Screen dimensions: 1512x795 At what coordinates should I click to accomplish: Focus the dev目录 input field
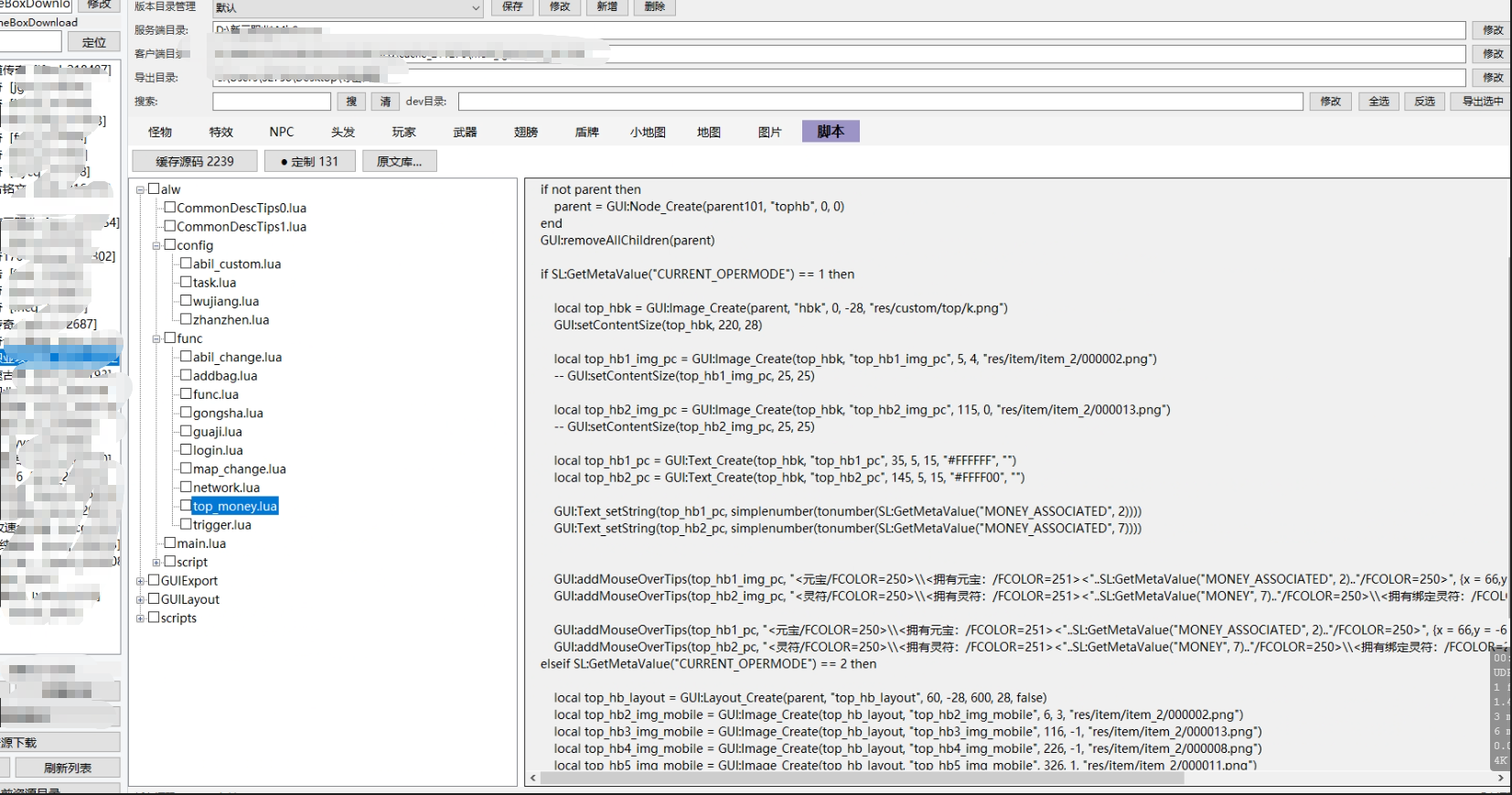coord(881,102)
